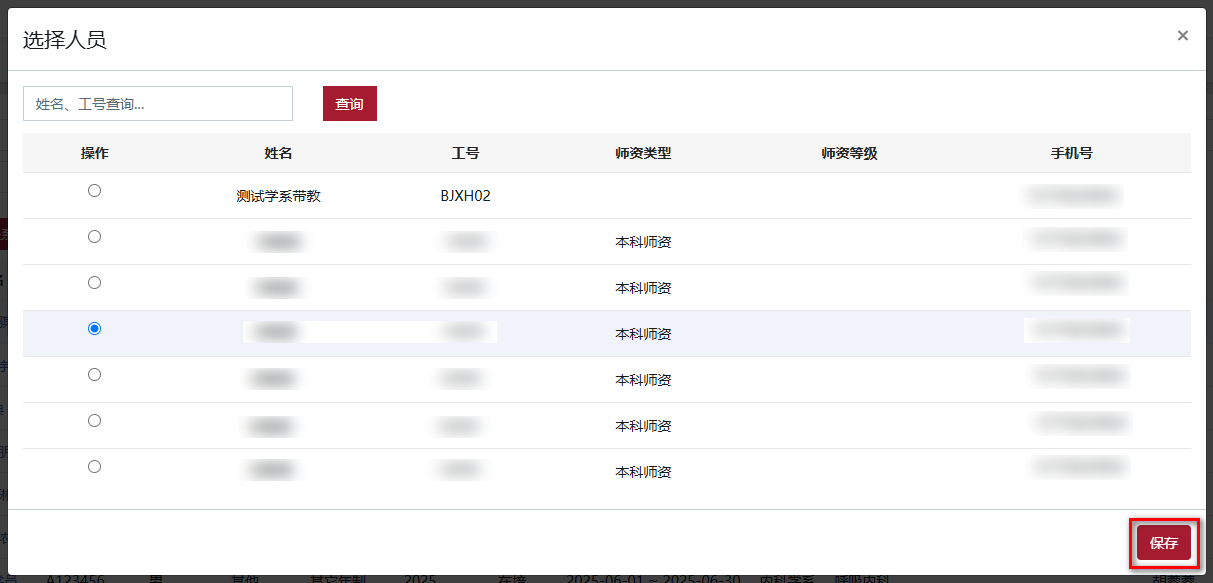
Task: Click the 选择人员 dialog title
Action: pyautogui.click(x=64, y=40)
